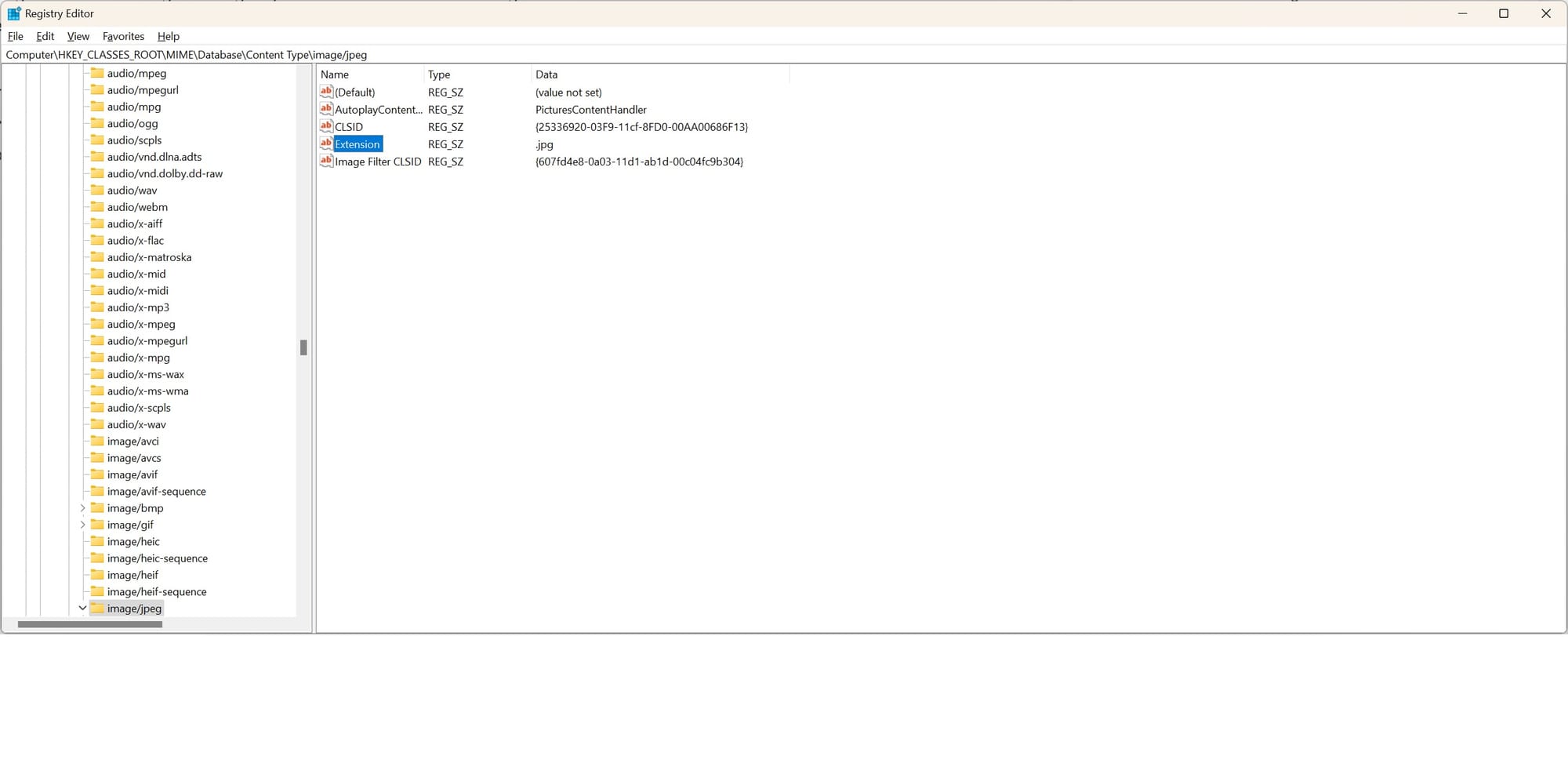
Task: Click the Registry Editor icon in title bar
Action: point(13,13)
